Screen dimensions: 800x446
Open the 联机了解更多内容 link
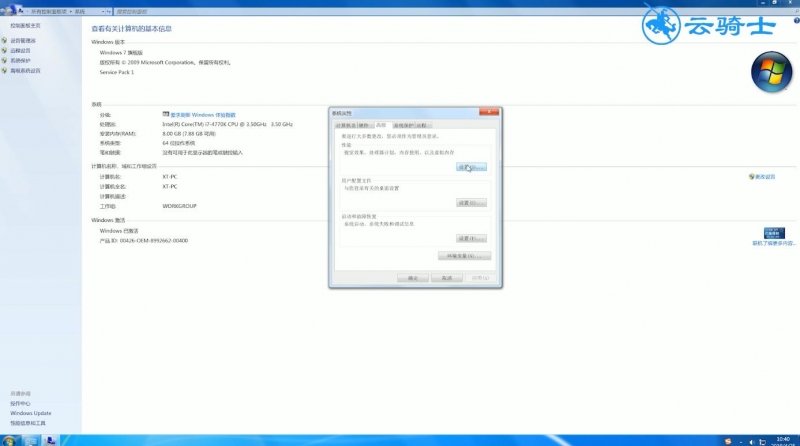click(774, 243)
